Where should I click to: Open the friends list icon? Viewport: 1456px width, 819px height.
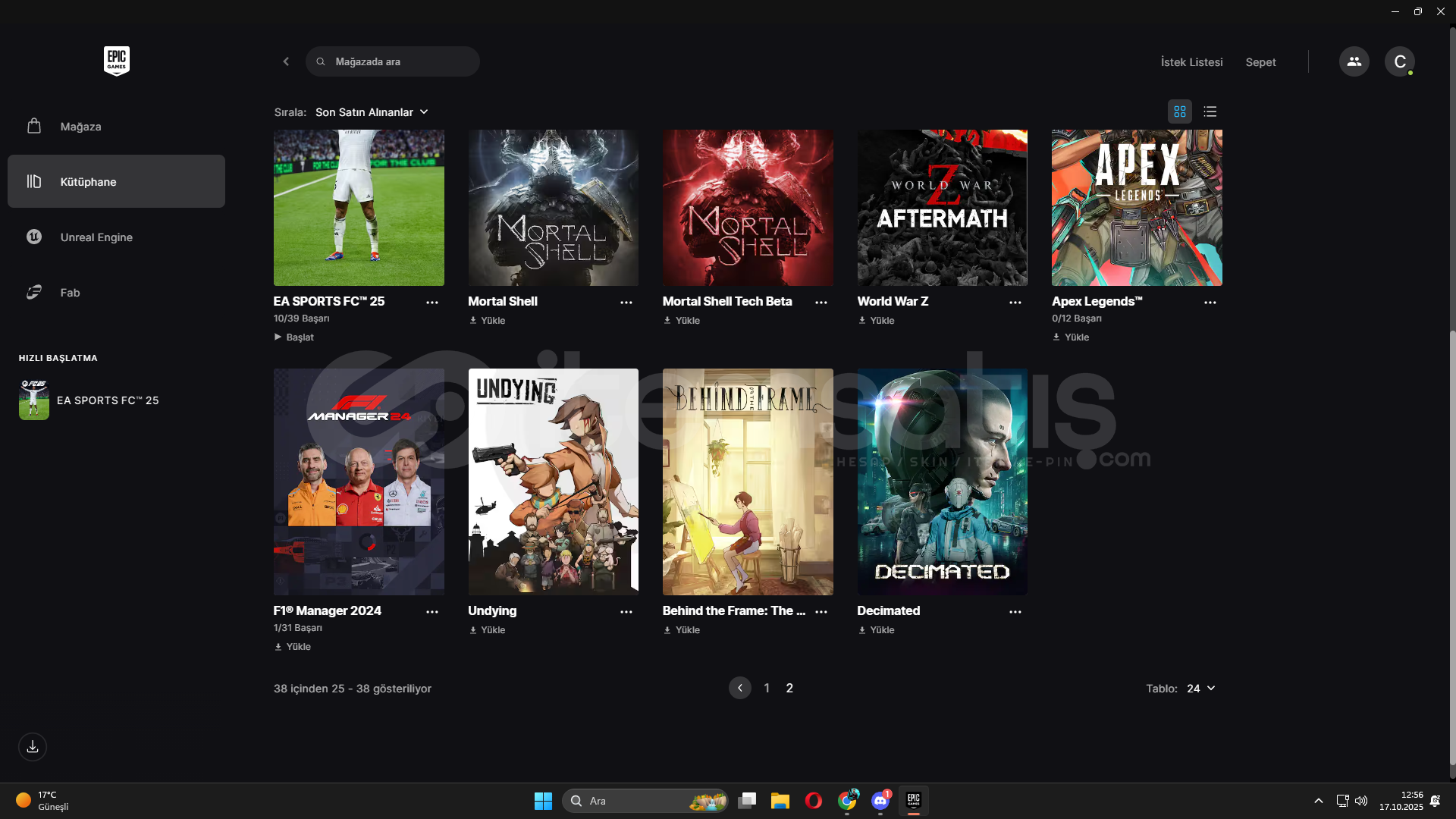(x=1354, y=61)
